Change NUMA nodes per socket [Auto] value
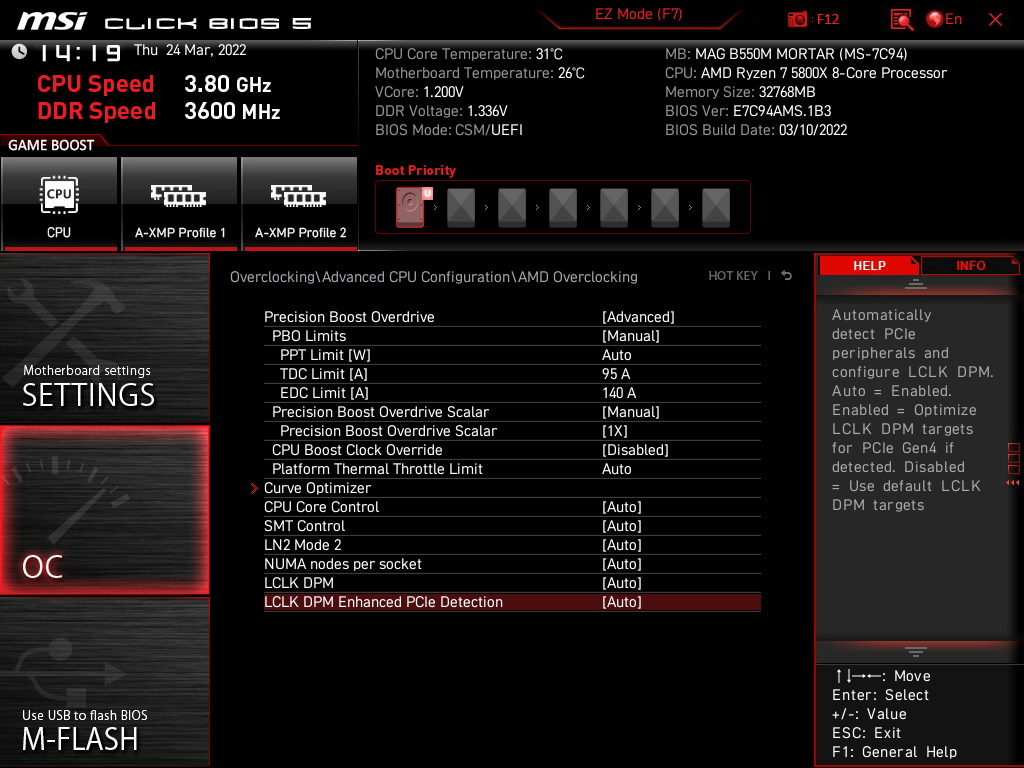This screenshot has width=1024, height=768. click(x=622, y=564)
